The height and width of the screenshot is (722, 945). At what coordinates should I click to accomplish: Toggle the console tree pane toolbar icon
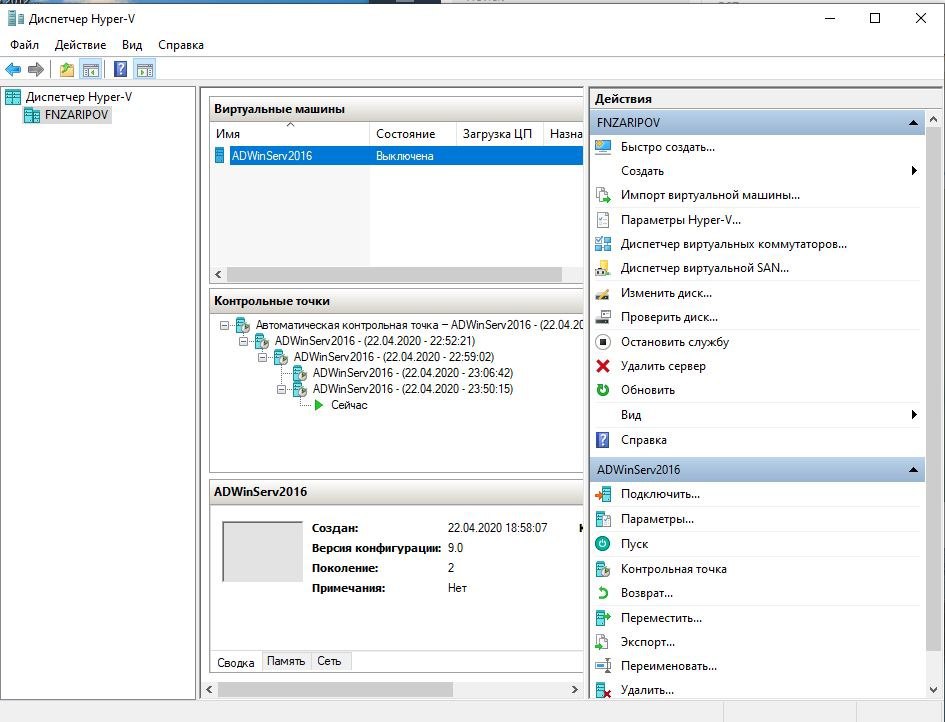[x=91, y=69]
